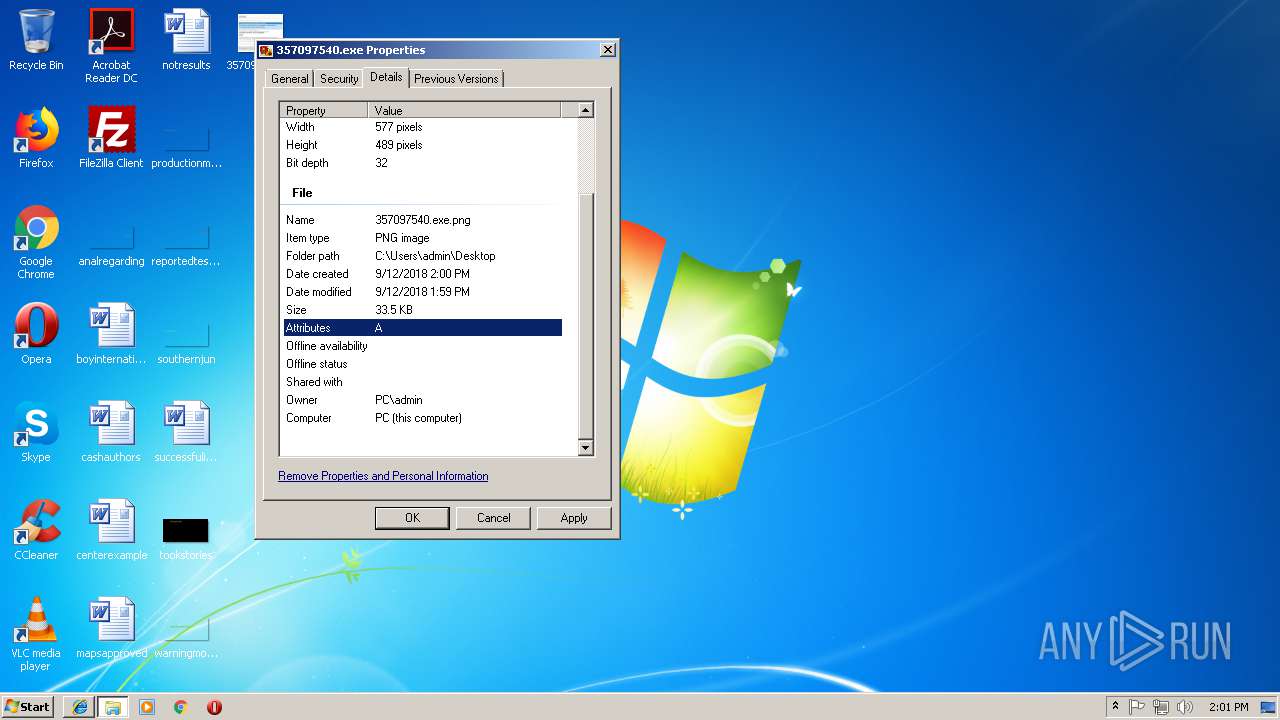This screenshot has height=720, width=1280.
Task: Close the 357097540.exe Properties dialog
Action: (607, 50)
